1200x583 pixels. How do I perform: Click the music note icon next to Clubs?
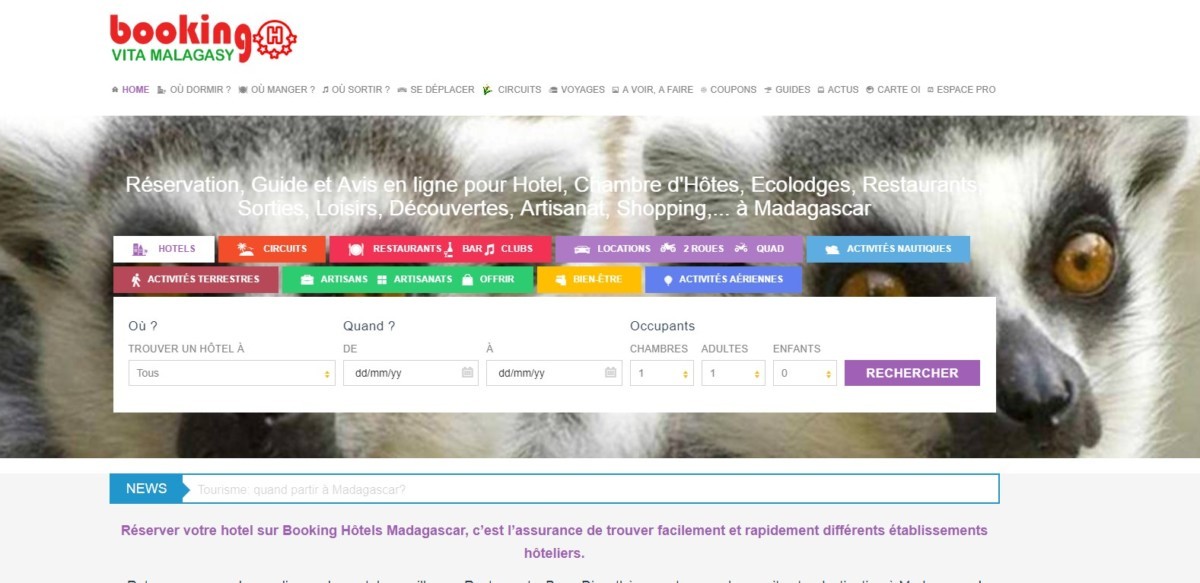(490, 249)
